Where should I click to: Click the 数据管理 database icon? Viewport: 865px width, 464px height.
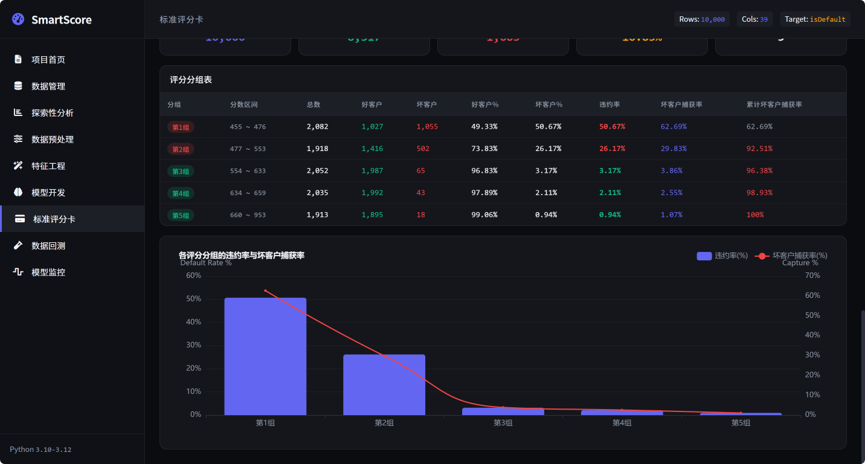(18, 86)
